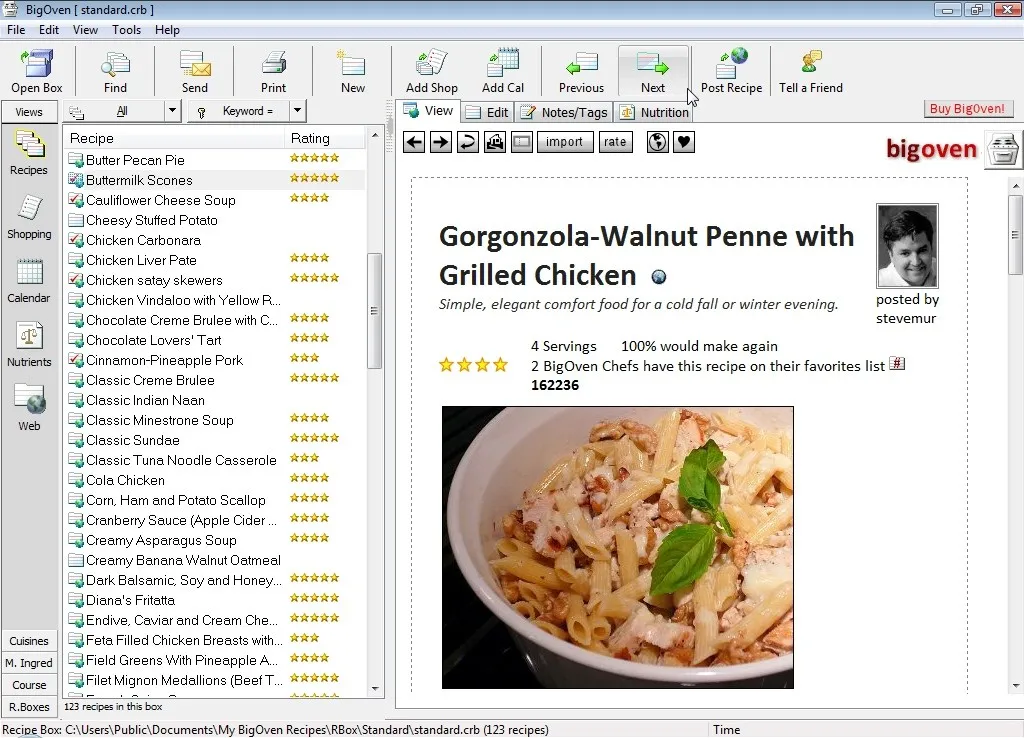Click the checkmark icon beside Chicken Carbonara

click(x=75, y=240)
